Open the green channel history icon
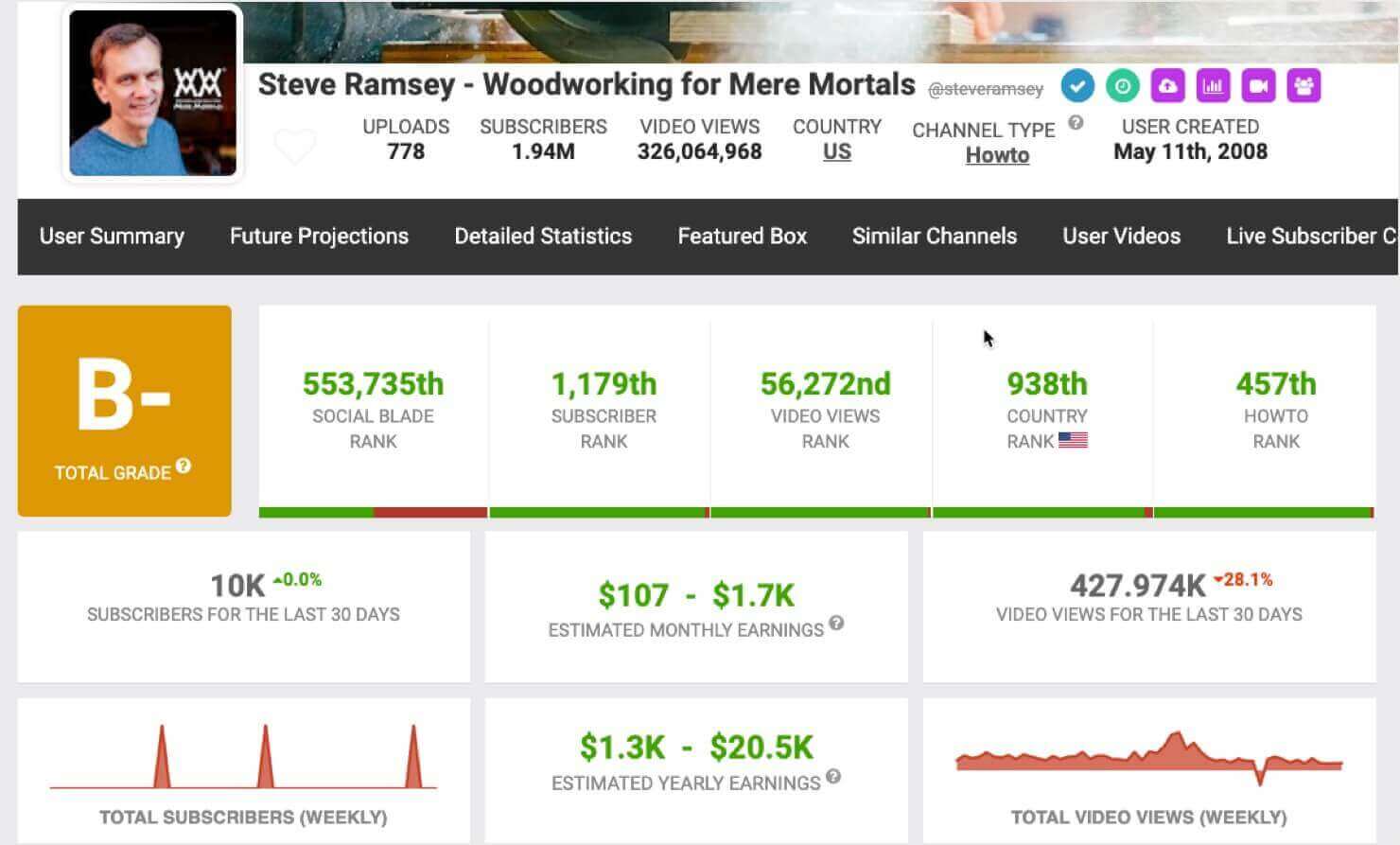Screen dimensions: 1400x845 click(x=1122, y=85)
